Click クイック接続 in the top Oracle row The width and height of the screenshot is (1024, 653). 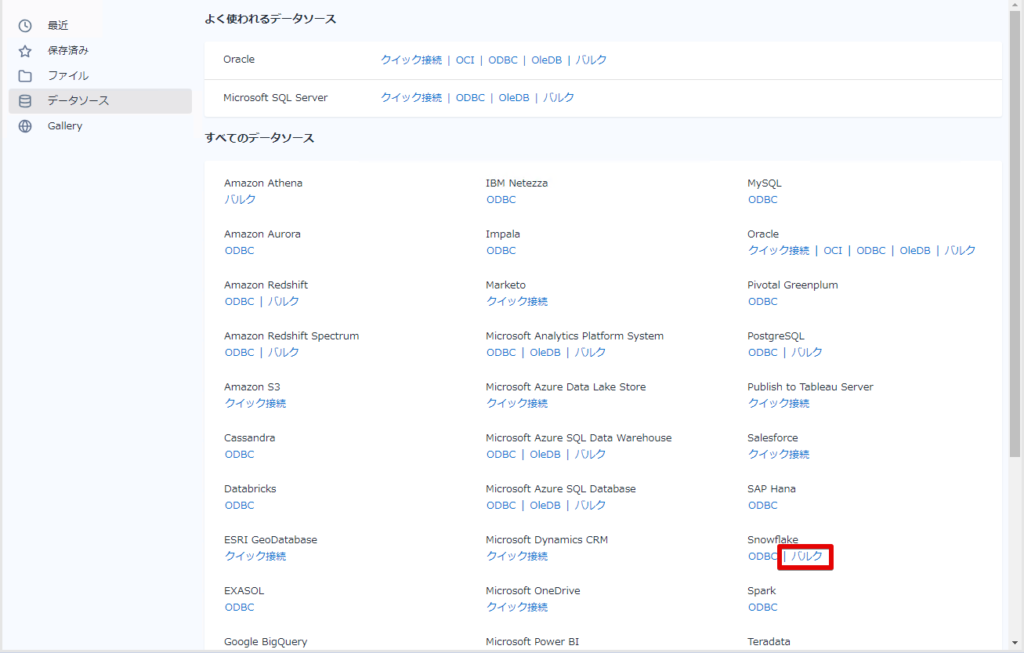(411, 60)
